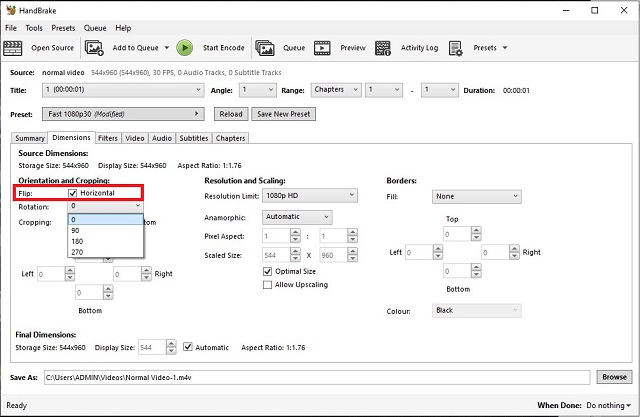Switch to the Subtitles tab

pyautogui.click(x=194, y=138)
